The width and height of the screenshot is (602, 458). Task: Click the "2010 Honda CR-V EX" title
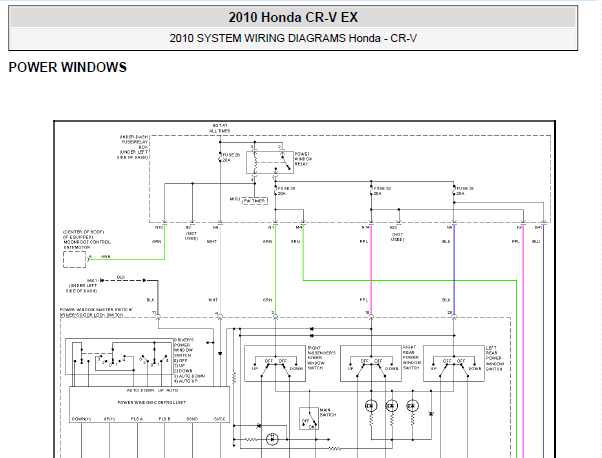pos(293,17)
